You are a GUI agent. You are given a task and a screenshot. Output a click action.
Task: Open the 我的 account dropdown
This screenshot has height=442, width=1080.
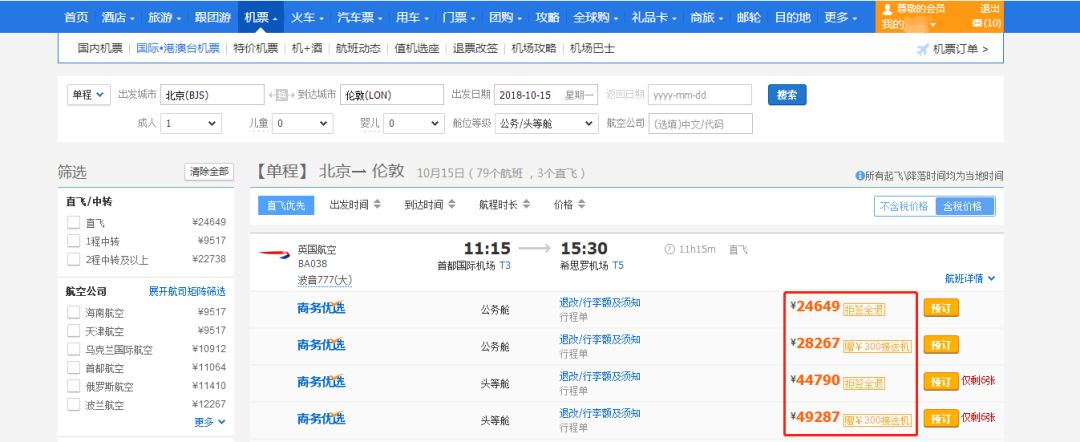(x=910, y=25)
